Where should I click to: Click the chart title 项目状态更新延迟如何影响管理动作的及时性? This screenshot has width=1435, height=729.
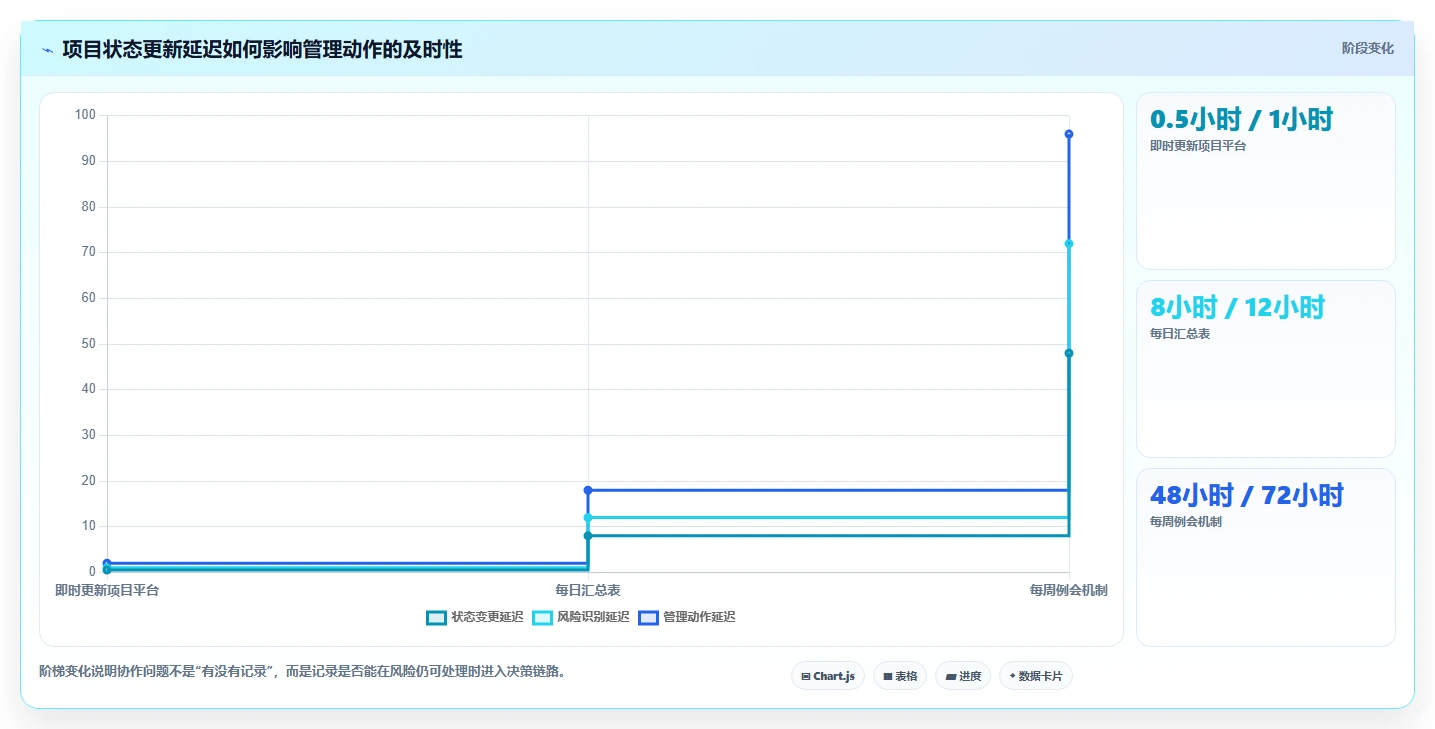tap(262, 50)
